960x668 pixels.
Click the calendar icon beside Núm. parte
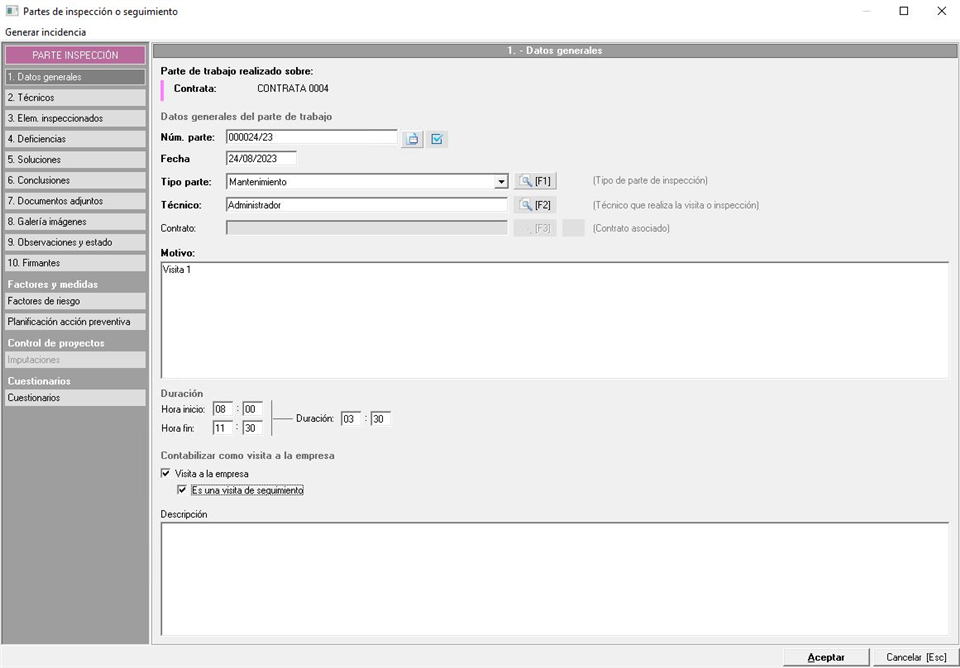[x=413, y=140]
